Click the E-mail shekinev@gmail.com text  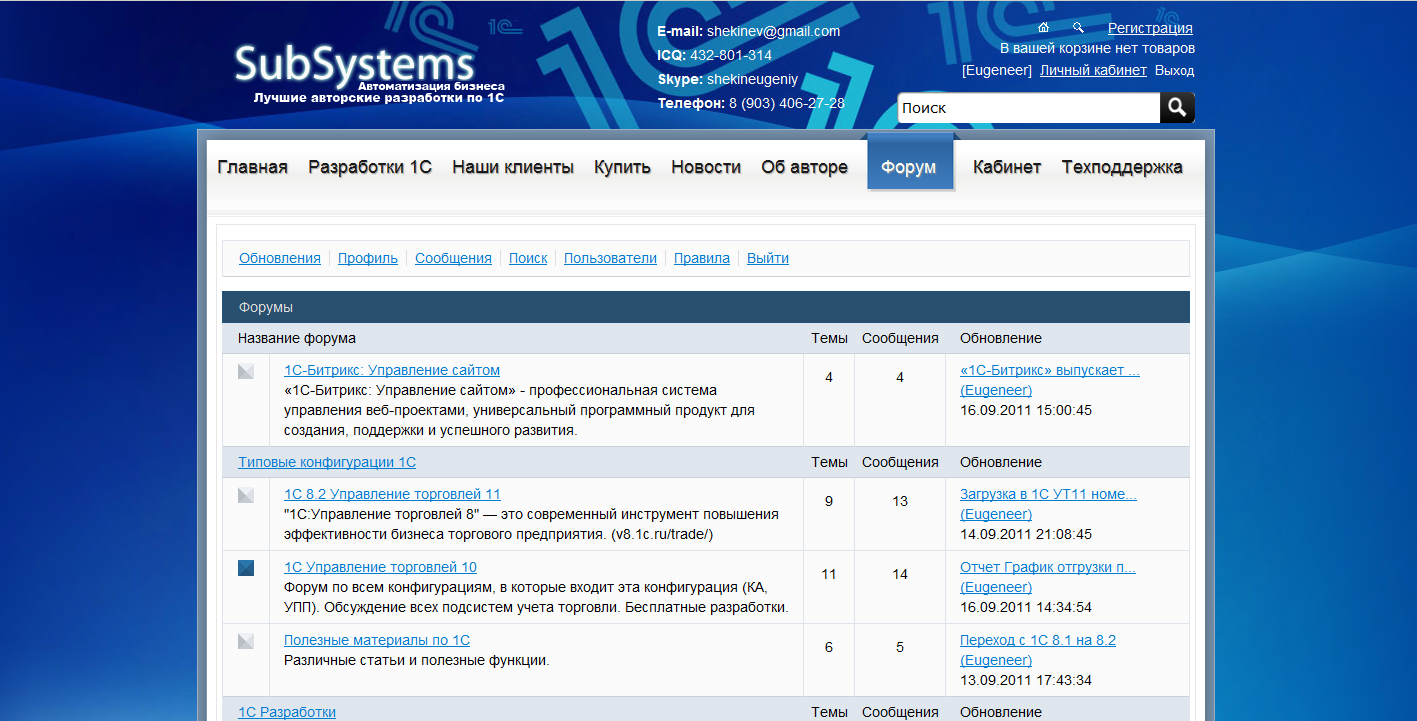[x=749, y=31]
